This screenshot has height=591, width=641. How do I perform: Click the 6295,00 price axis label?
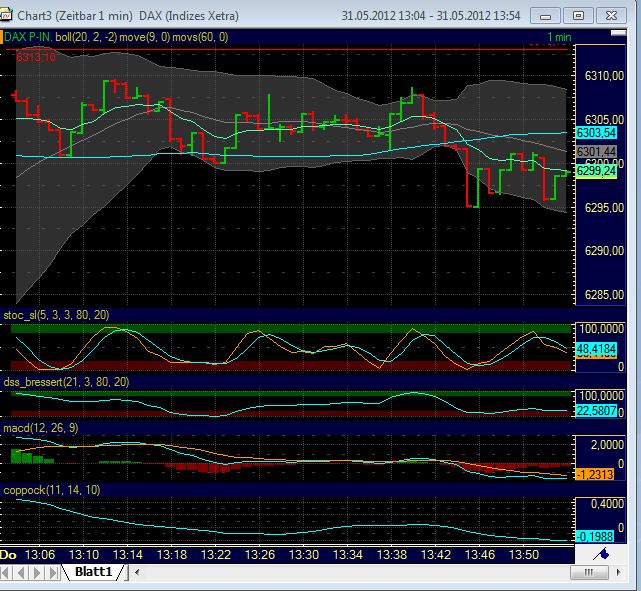[604, 208]
